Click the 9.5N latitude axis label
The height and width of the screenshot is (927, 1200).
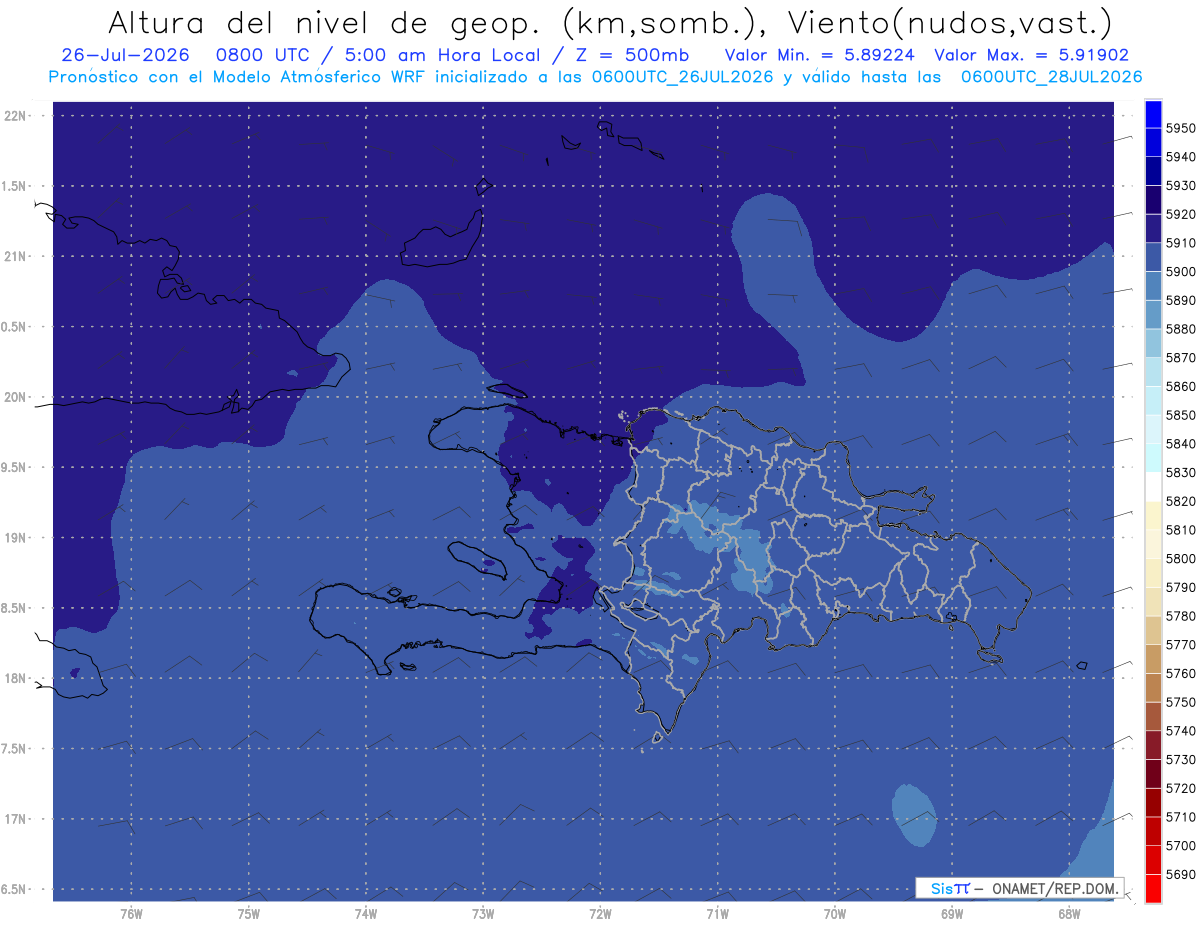point(15,467)
